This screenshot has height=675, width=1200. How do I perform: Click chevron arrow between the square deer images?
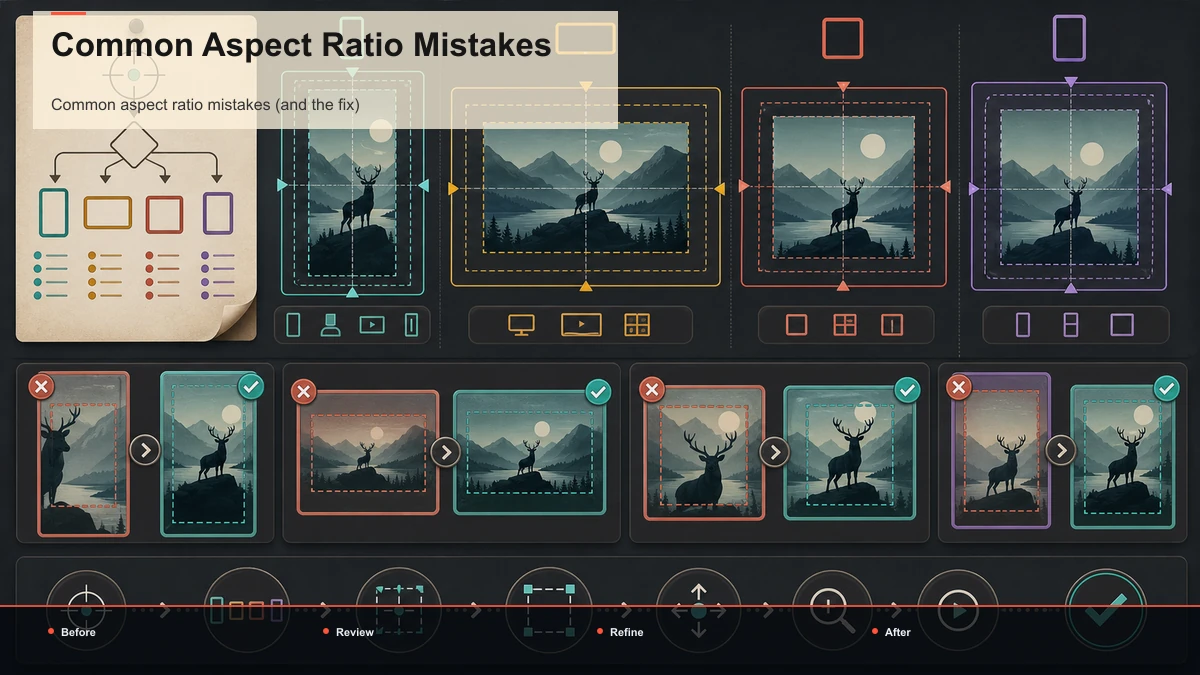coord(774,452)
